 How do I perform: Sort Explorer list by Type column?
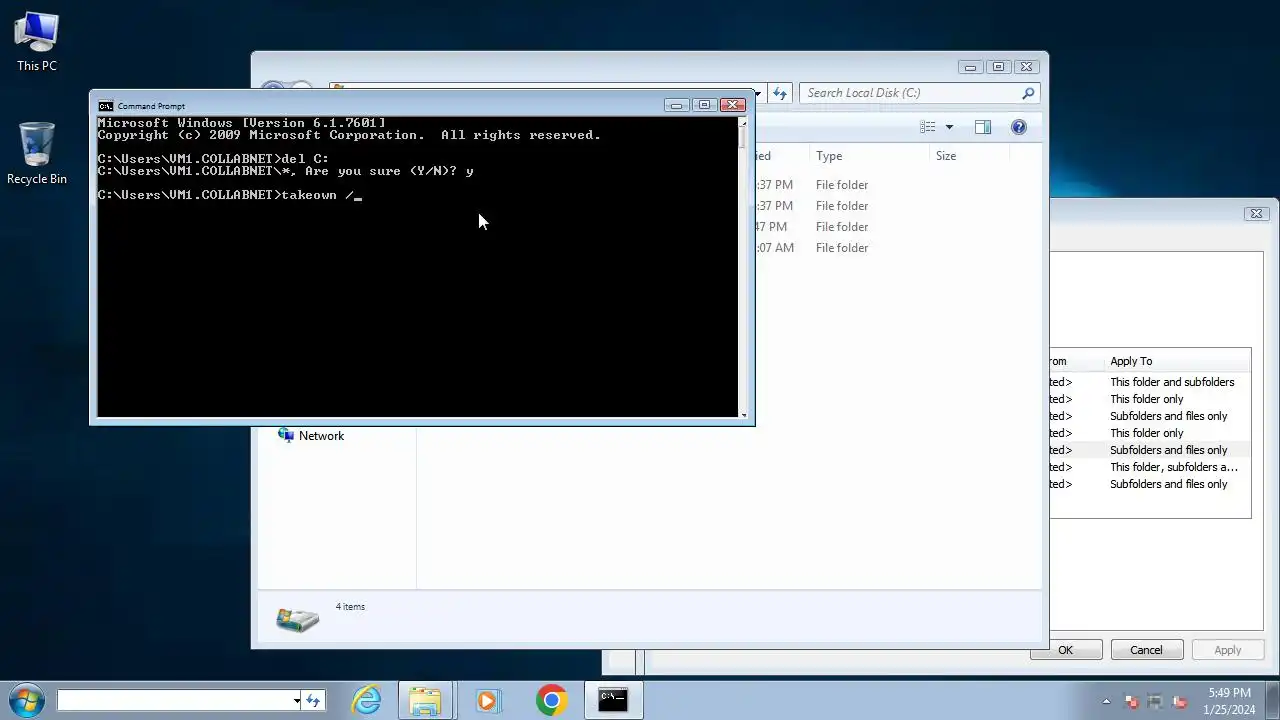click(829, 156)
